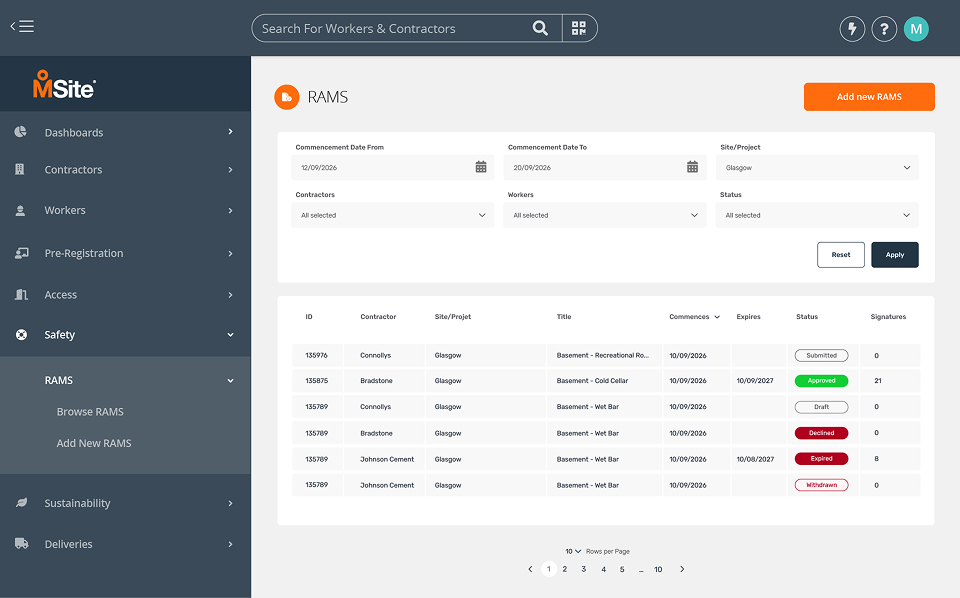
Task: Click the Deliveries truck icon
Action: (x=21, y=544)
